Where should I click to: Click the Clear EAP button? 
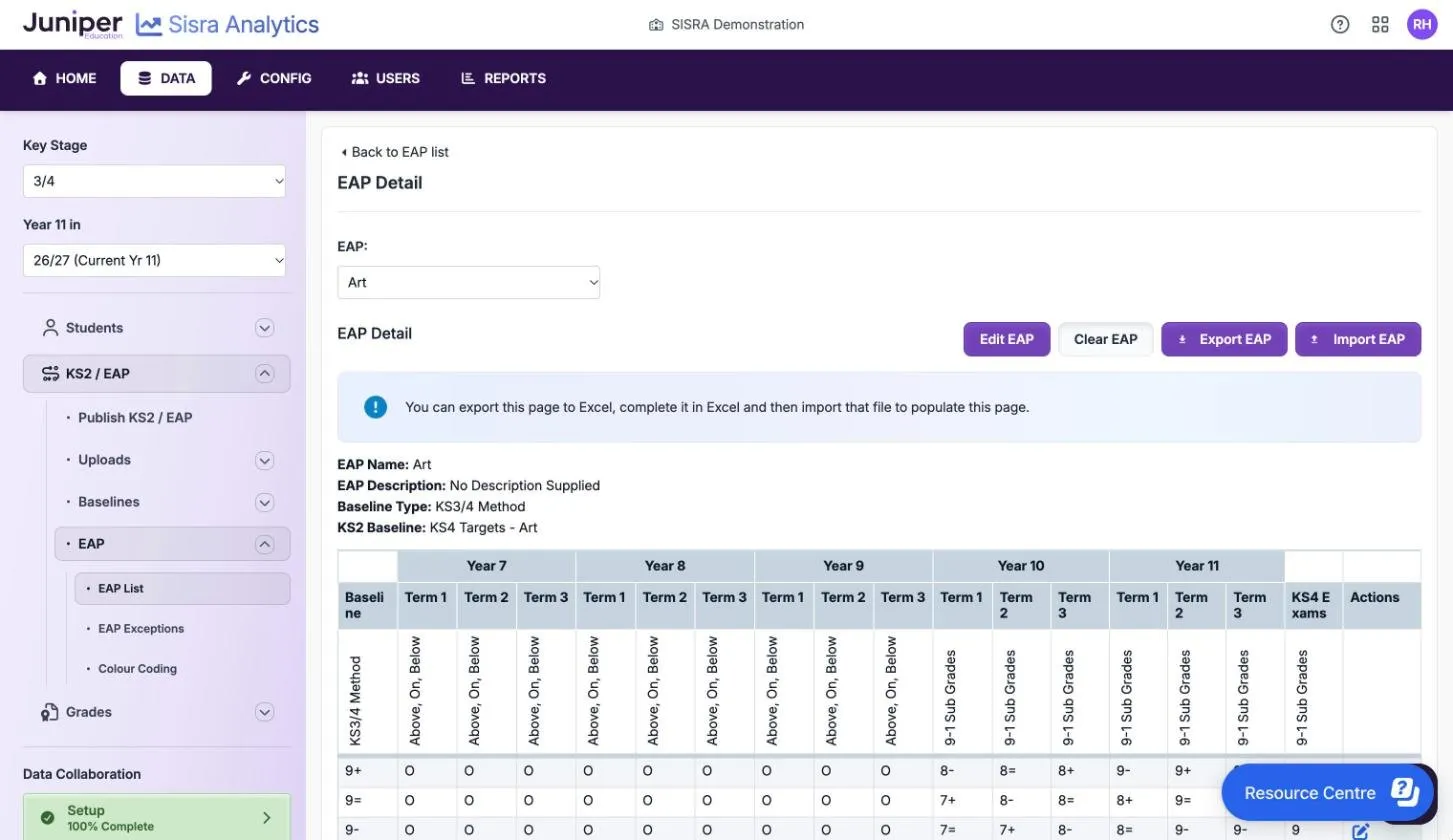pos(1105,339)
